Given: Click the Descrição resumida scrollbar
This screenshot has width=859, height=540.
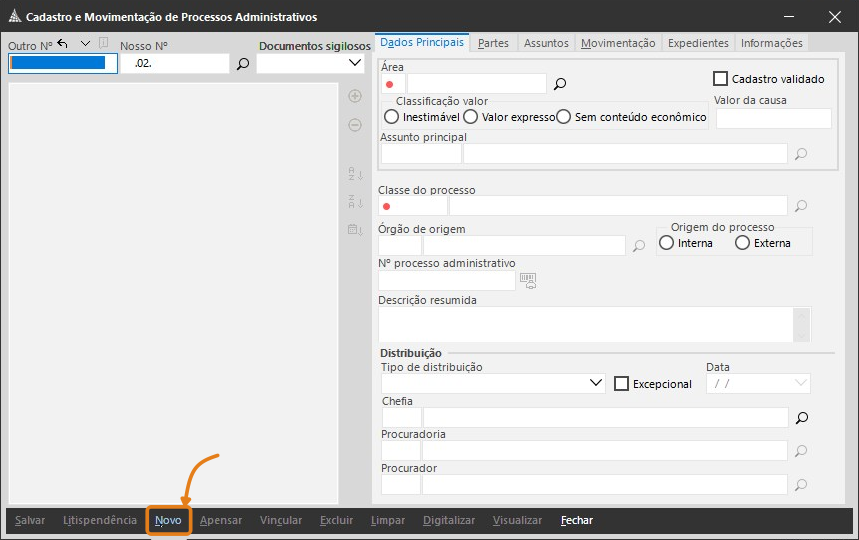Looking at the screenshot, I should (x=800, y=324).
